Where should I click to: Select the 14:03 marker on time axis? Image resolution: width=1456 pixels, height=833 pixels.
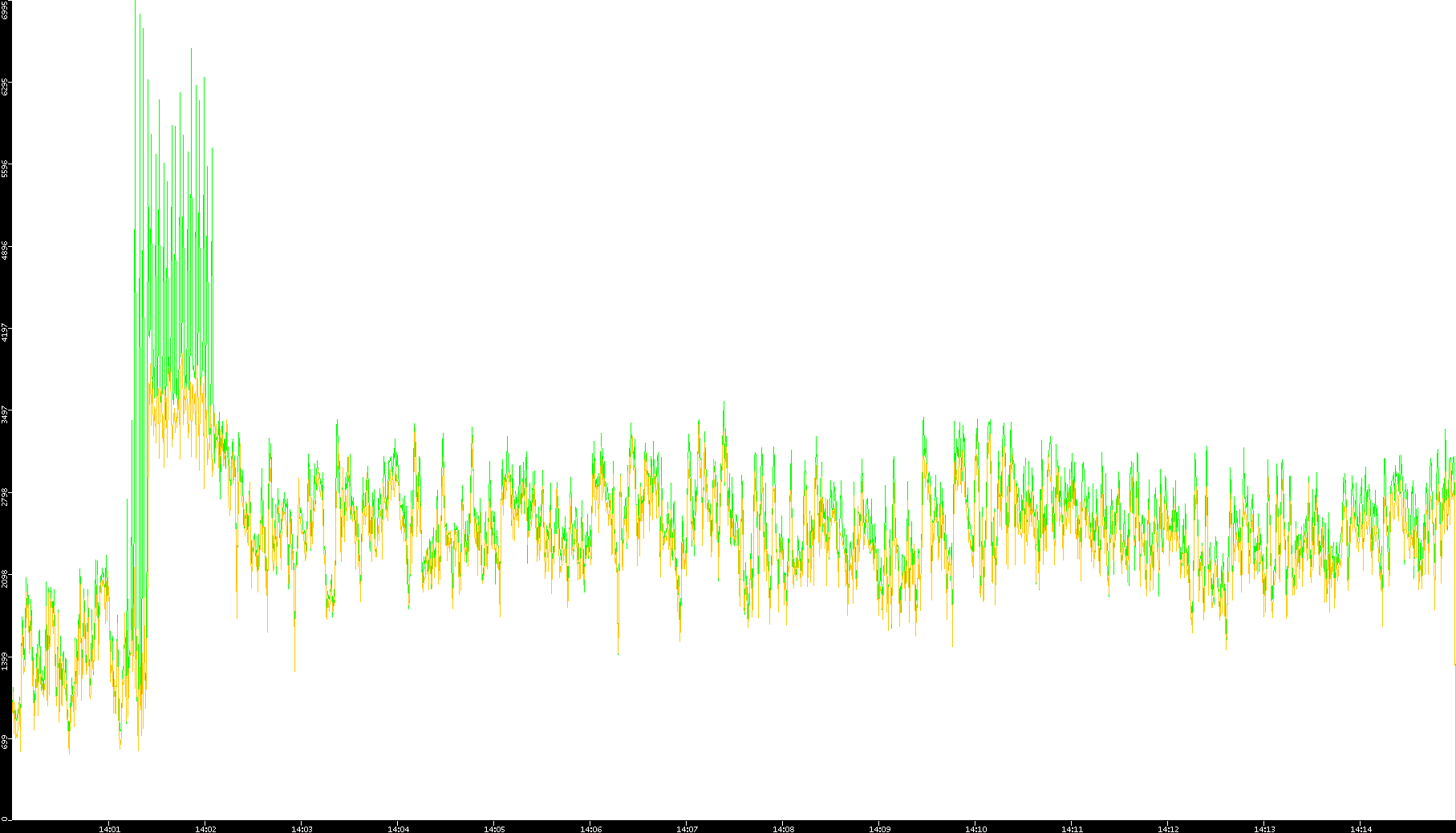pos(302,828)
